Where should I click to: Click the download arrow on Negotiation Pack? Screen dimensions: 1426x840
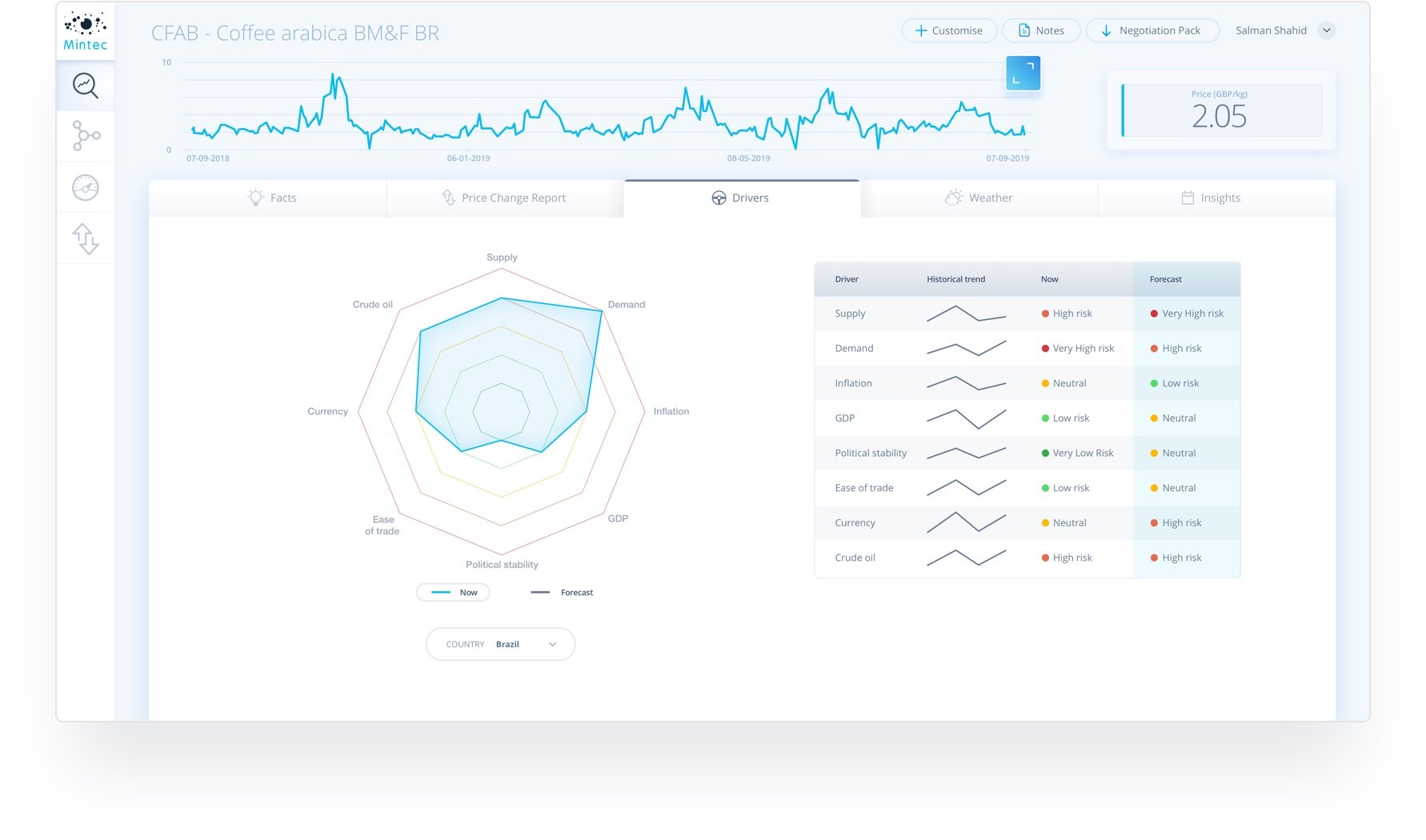pyautogui.click(x=1108, y=30)
